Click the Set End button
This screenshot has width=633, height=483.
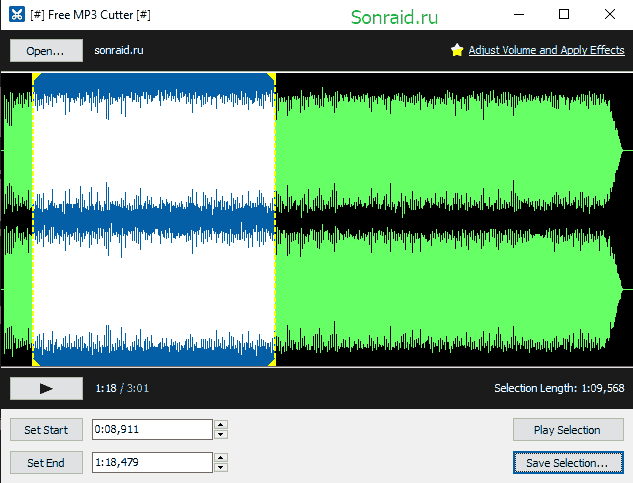pyautogui.click(x=46, y=463)
